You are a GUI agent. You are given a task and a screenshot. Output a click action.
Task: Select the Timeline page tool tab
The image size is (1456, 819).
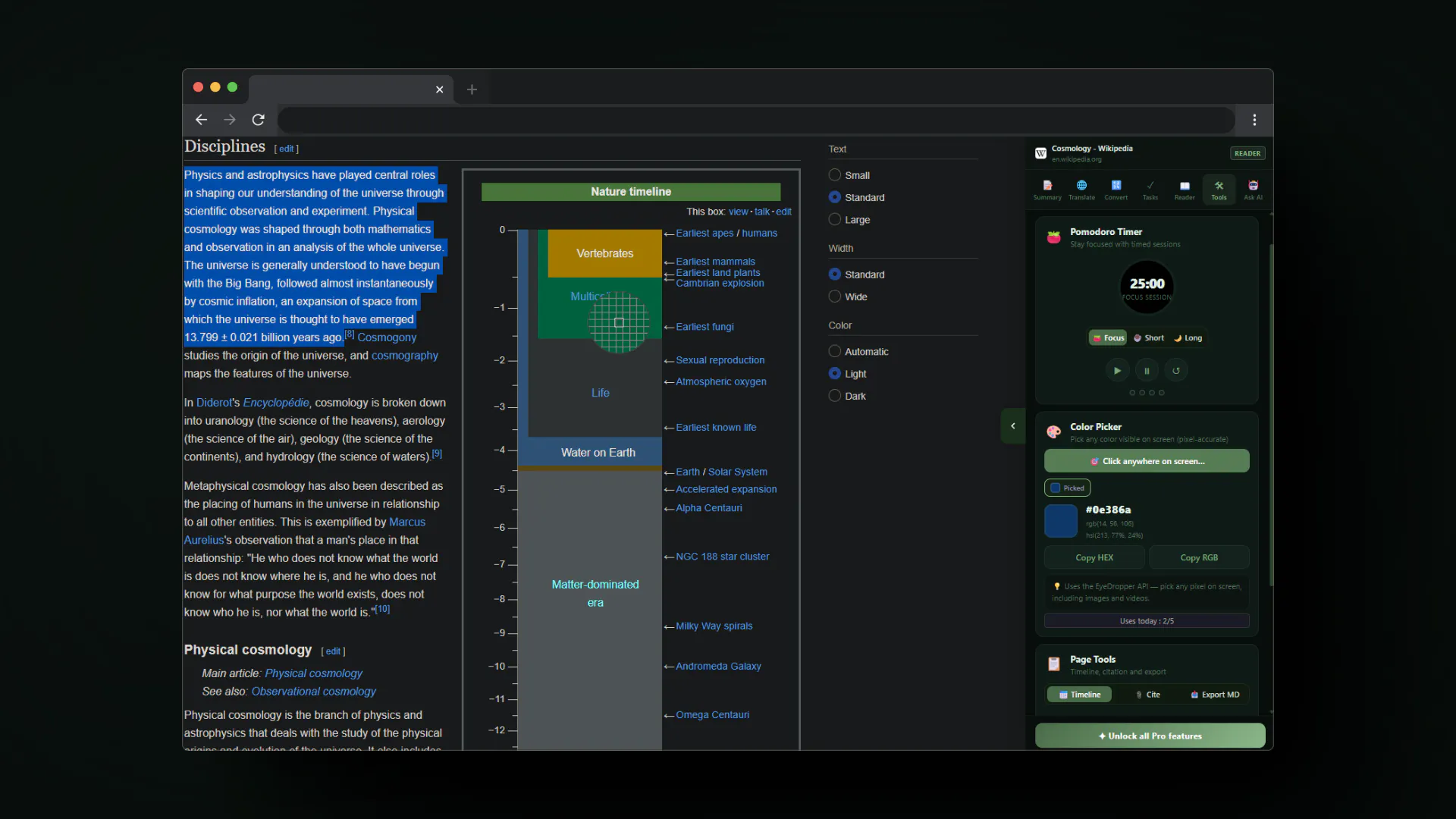[1079, 695]
